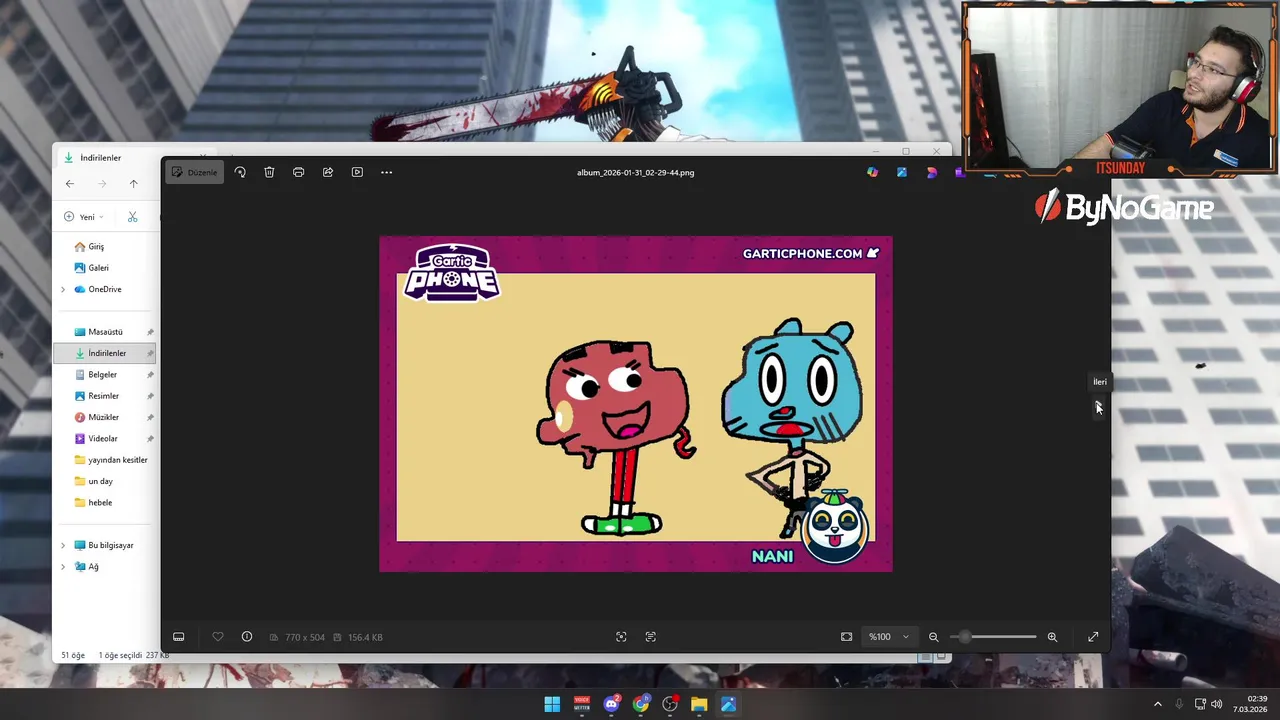Select Ağ in Explorer sidebar

coord(93,567)
